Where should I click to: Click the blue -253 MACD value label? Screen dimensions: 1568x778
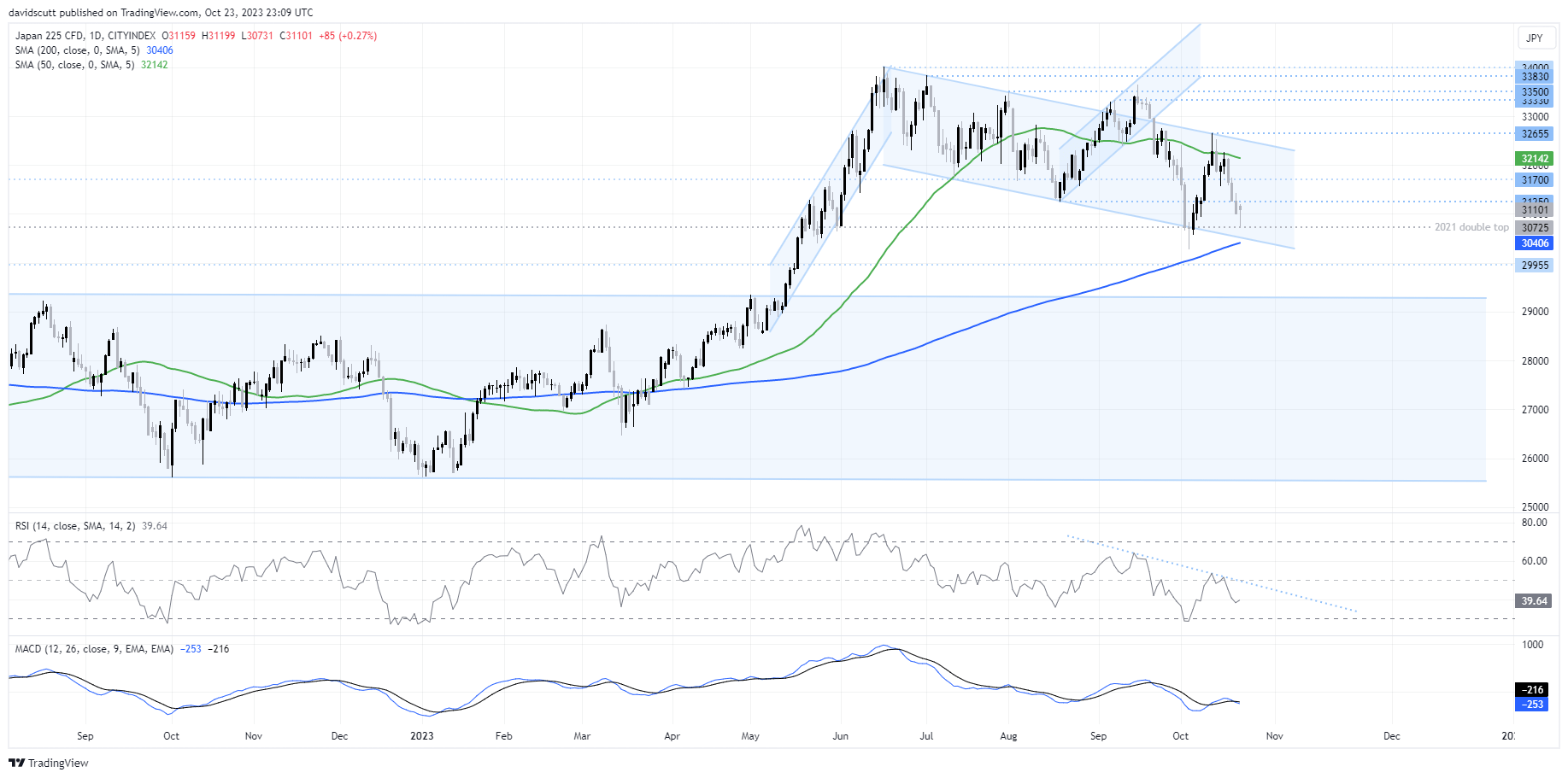(x=1533, y=705)
